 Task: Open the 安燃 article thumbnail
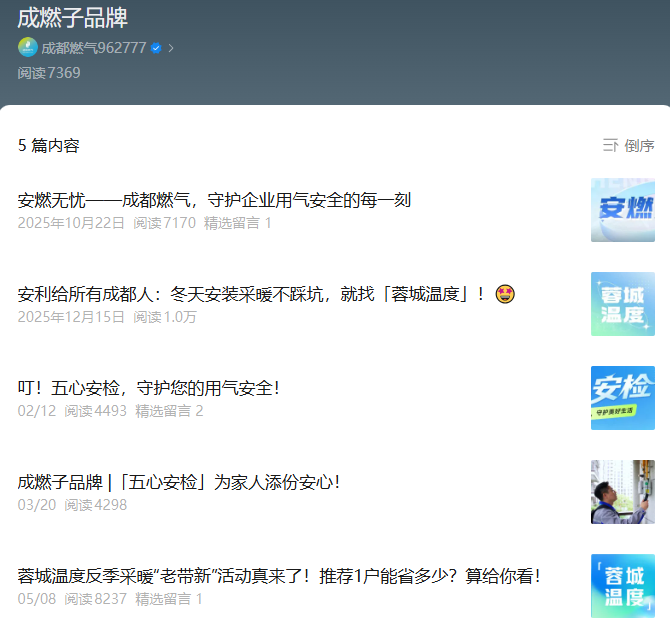(x=623, y=210)
